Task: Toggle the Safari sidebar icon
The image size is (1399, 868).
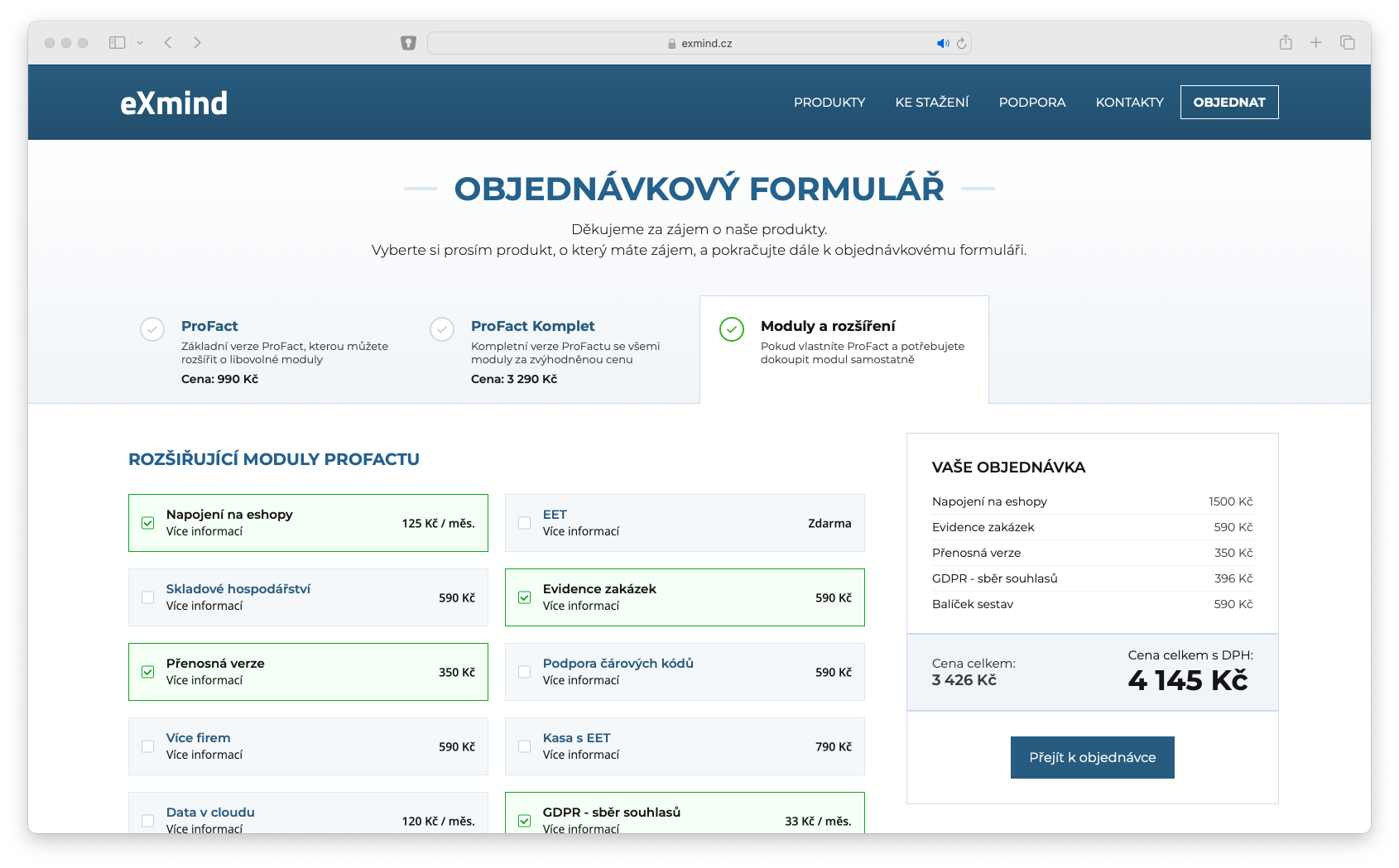Action: tap(118, 42)
